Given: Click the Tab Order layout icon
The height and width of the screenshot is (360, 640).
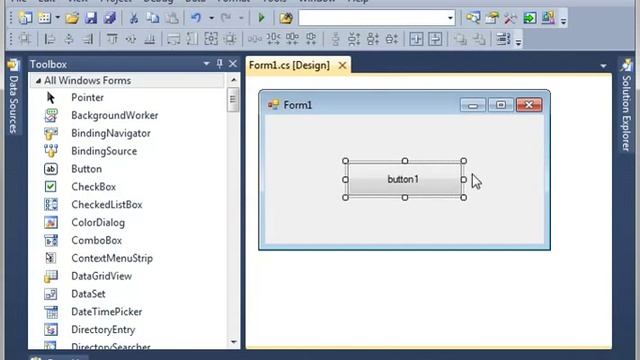Looking at the screenshot, I should [x=503, y=39].
